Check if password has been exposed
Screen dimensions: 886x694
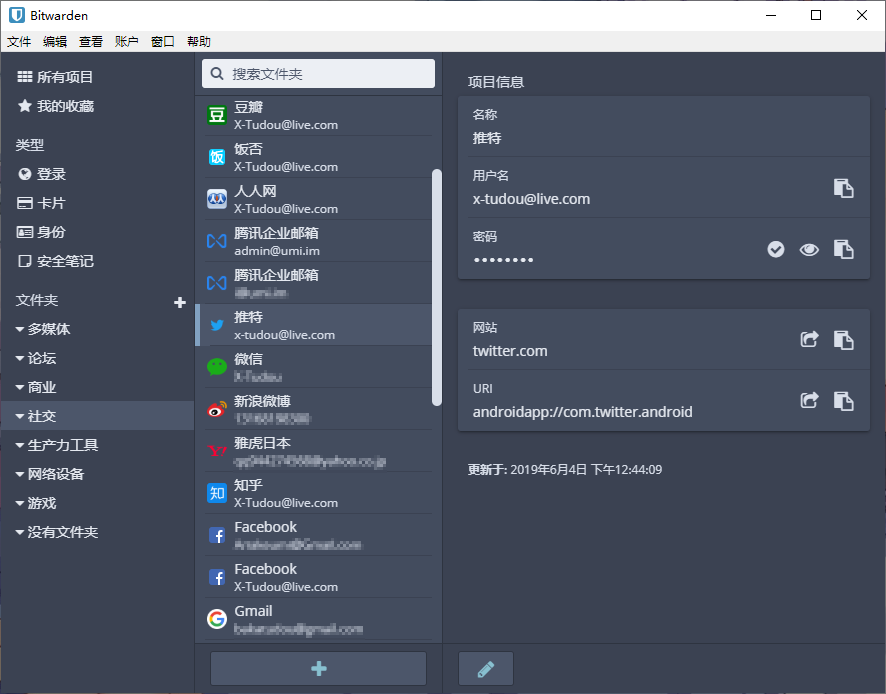coord(775,250)
